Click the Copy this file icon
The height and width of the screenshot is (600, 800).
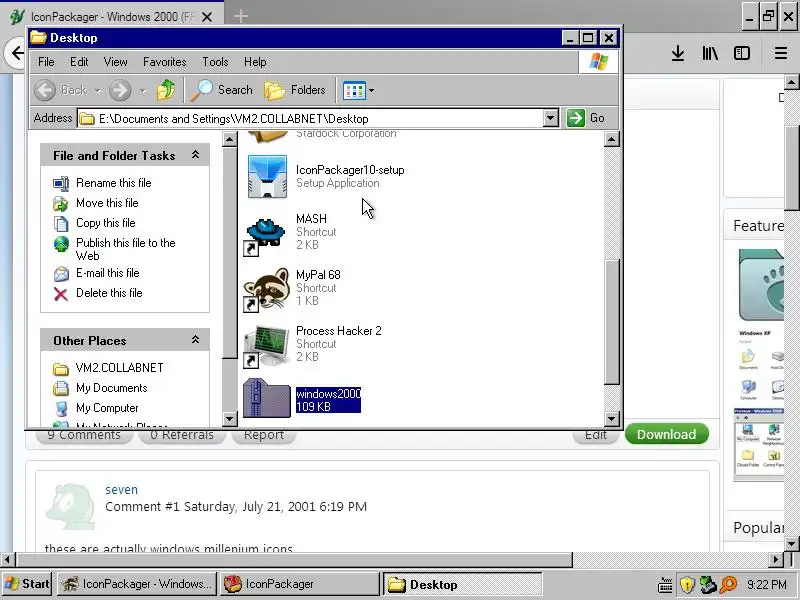(x=61, y=223)
